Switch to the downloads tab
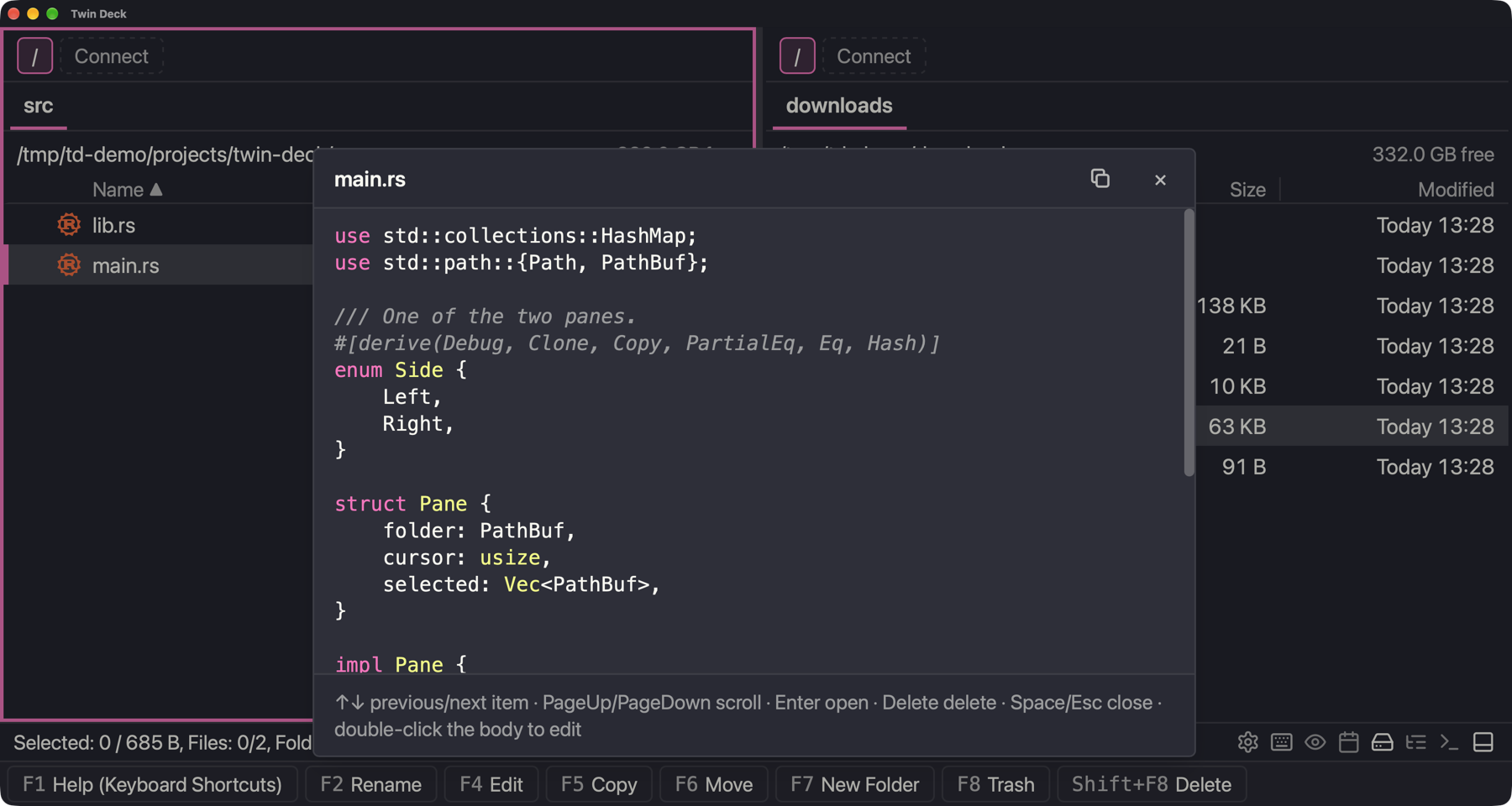 (839, 106)
